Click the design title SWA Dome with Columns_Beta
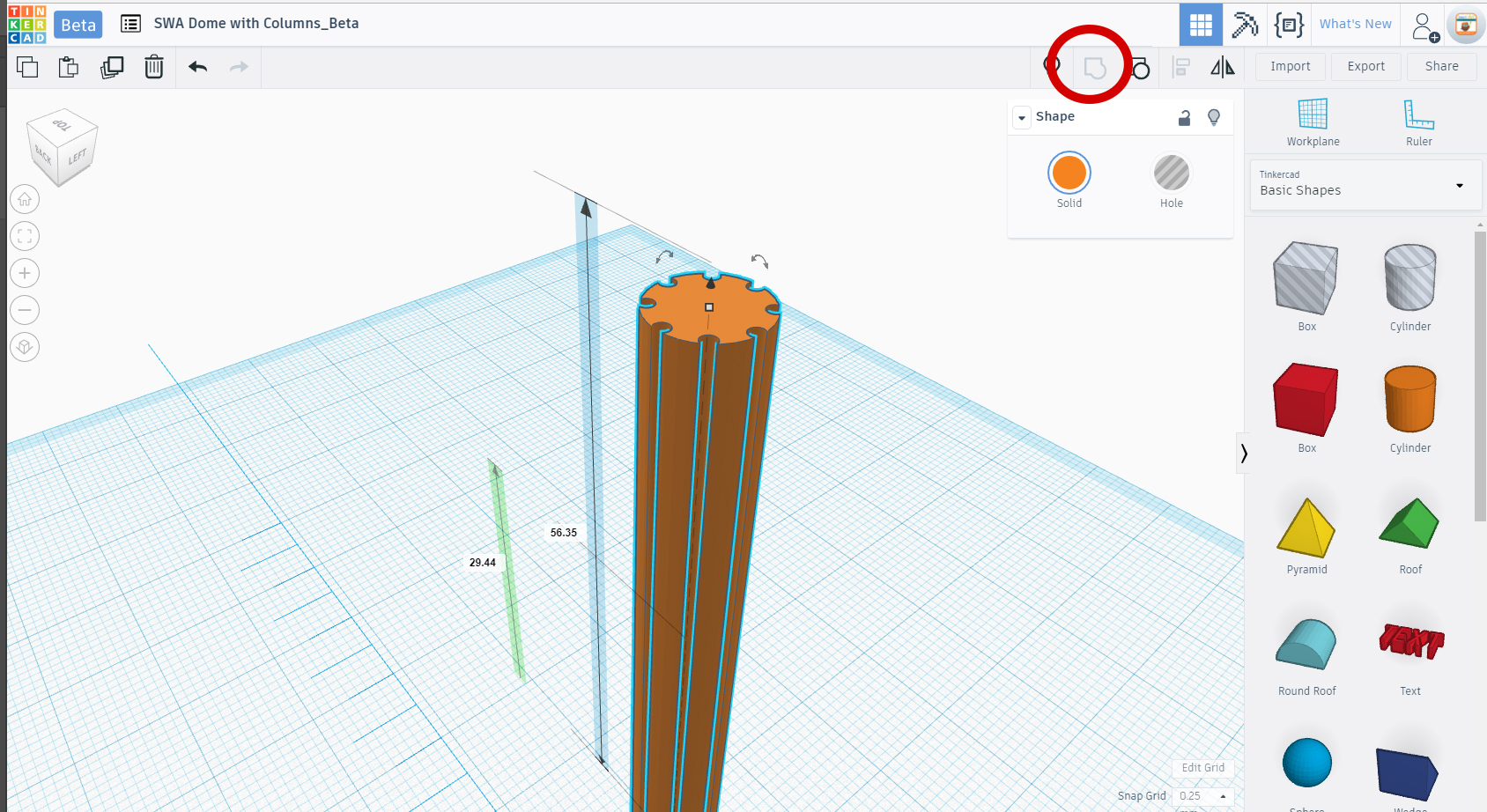The width and height of the screenshot is (1487, 812). tap(256, 24)
